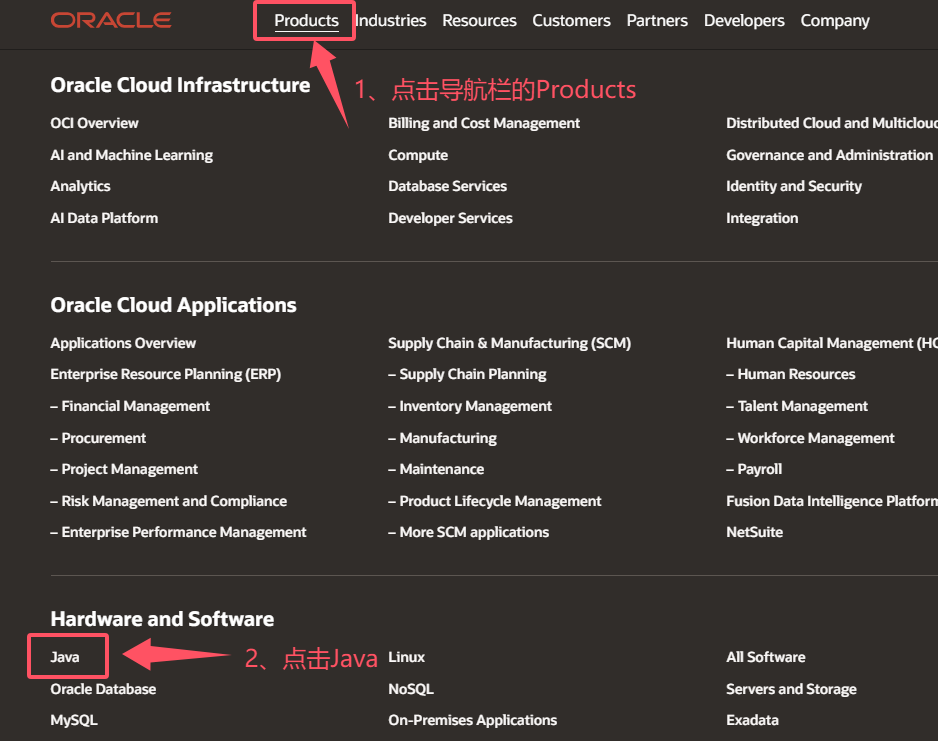Viewport: 938px width, 741px height.
Task: Click Oracle Cloud Applications heading
Action: coord(173,305)
